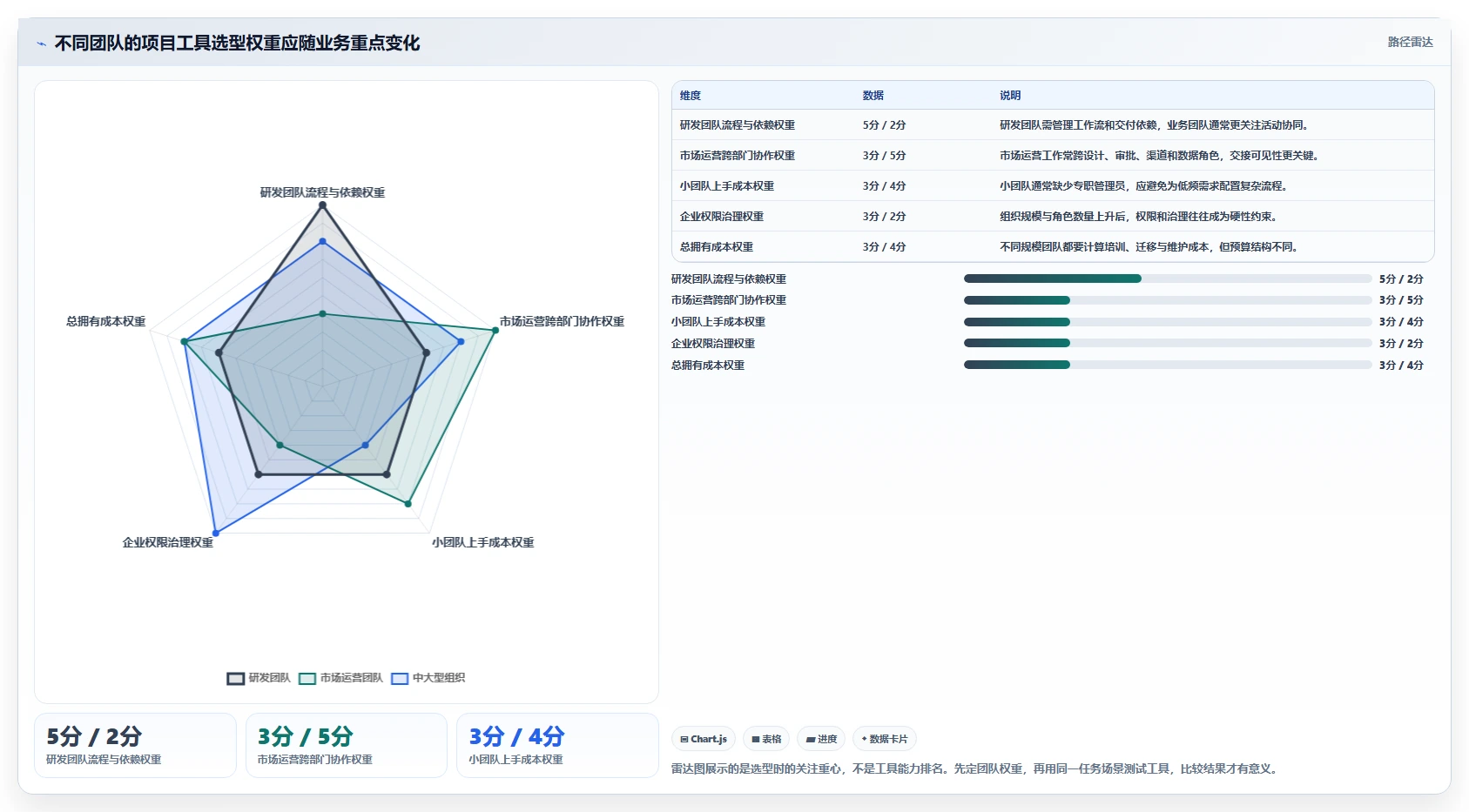Select the 维度 column header
This screenshot has width=1469, height=812.
point(691,96)
